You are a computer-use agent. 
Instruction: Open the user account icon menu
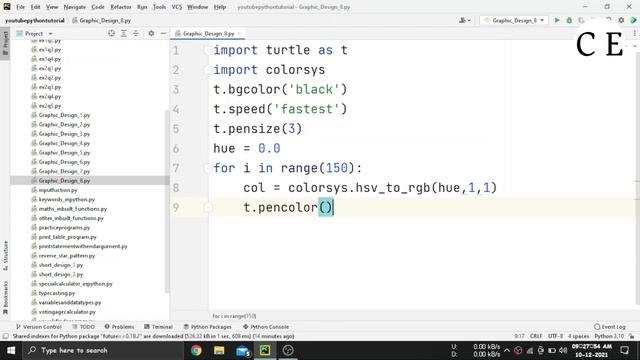coord(464,20)
